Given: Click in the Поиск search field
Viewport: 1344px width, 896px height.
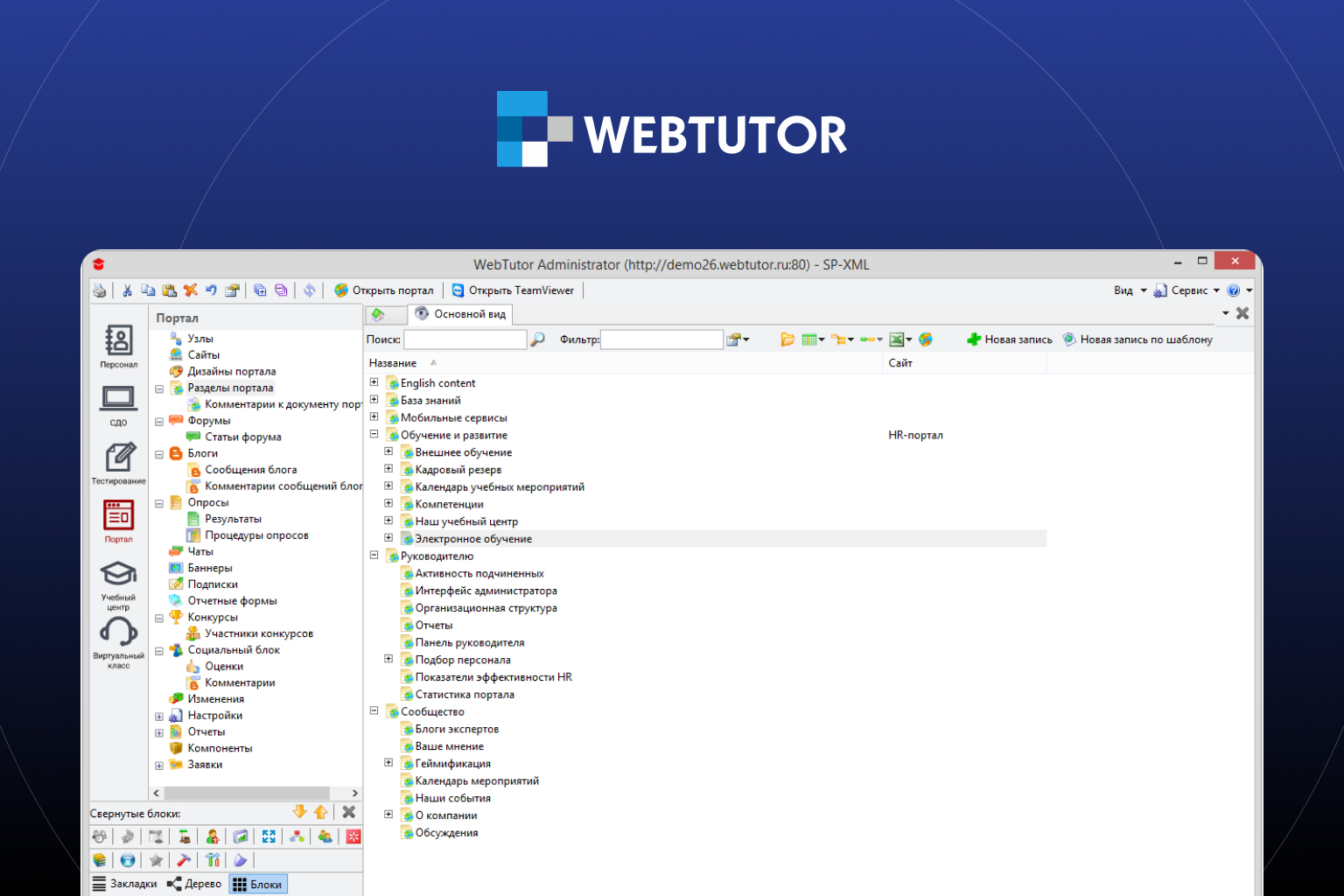Looking at the screenshot, I should coord(465,339).
